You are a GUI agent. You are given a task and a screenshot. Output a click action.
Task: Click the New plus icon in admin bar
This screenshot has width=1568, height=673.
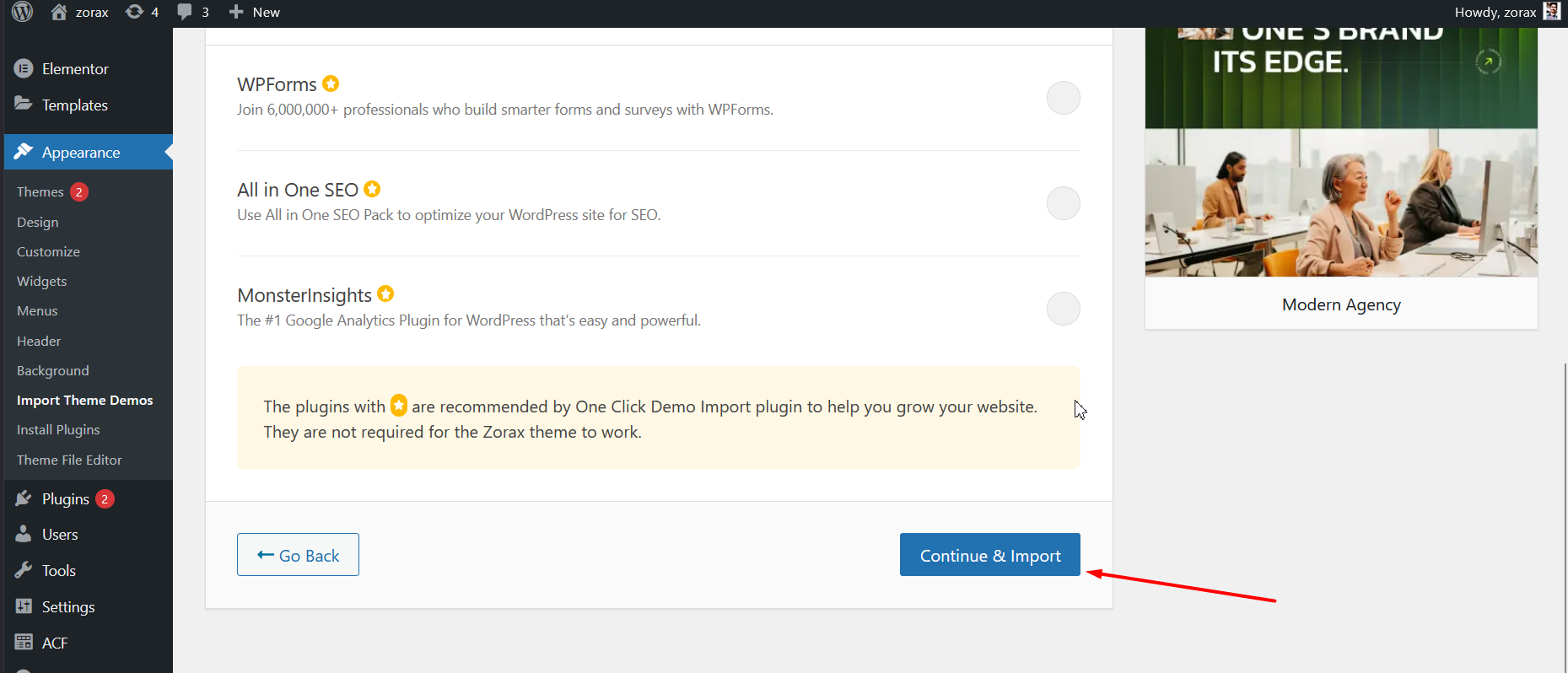click(236, 12)
